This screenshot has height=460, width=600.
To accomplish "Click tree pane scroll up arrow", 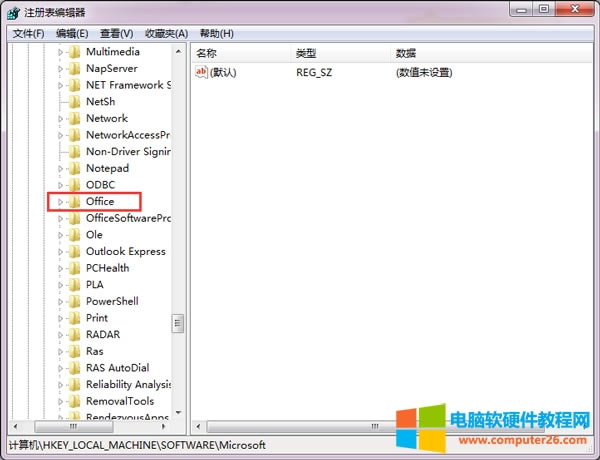I will [178, 51].
